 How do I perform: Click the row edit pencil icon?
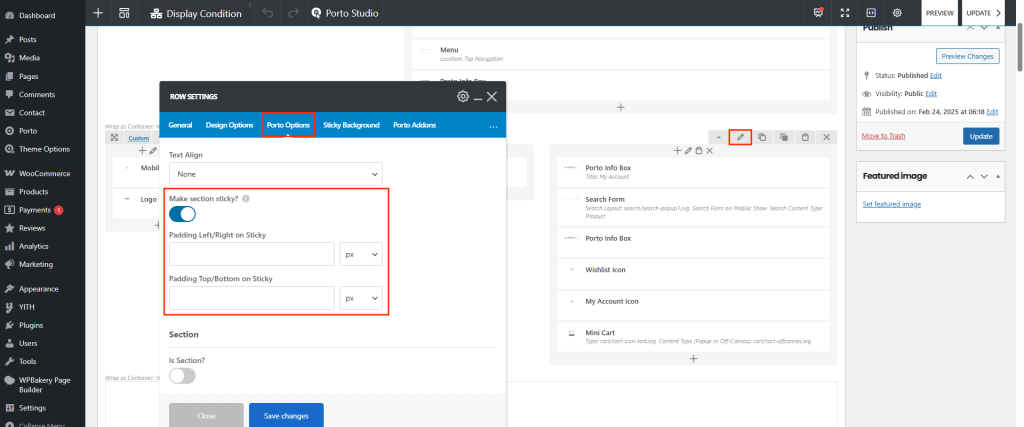(x=740, y=136)
